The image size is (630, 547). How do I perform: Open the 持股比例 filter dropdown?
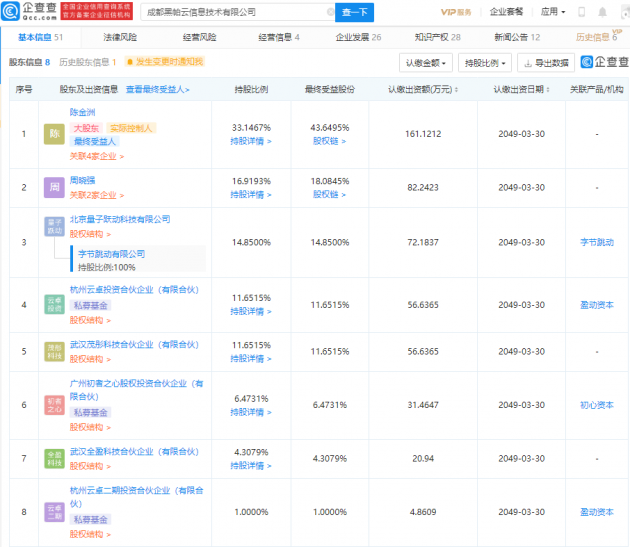click(x=485, y=63)
